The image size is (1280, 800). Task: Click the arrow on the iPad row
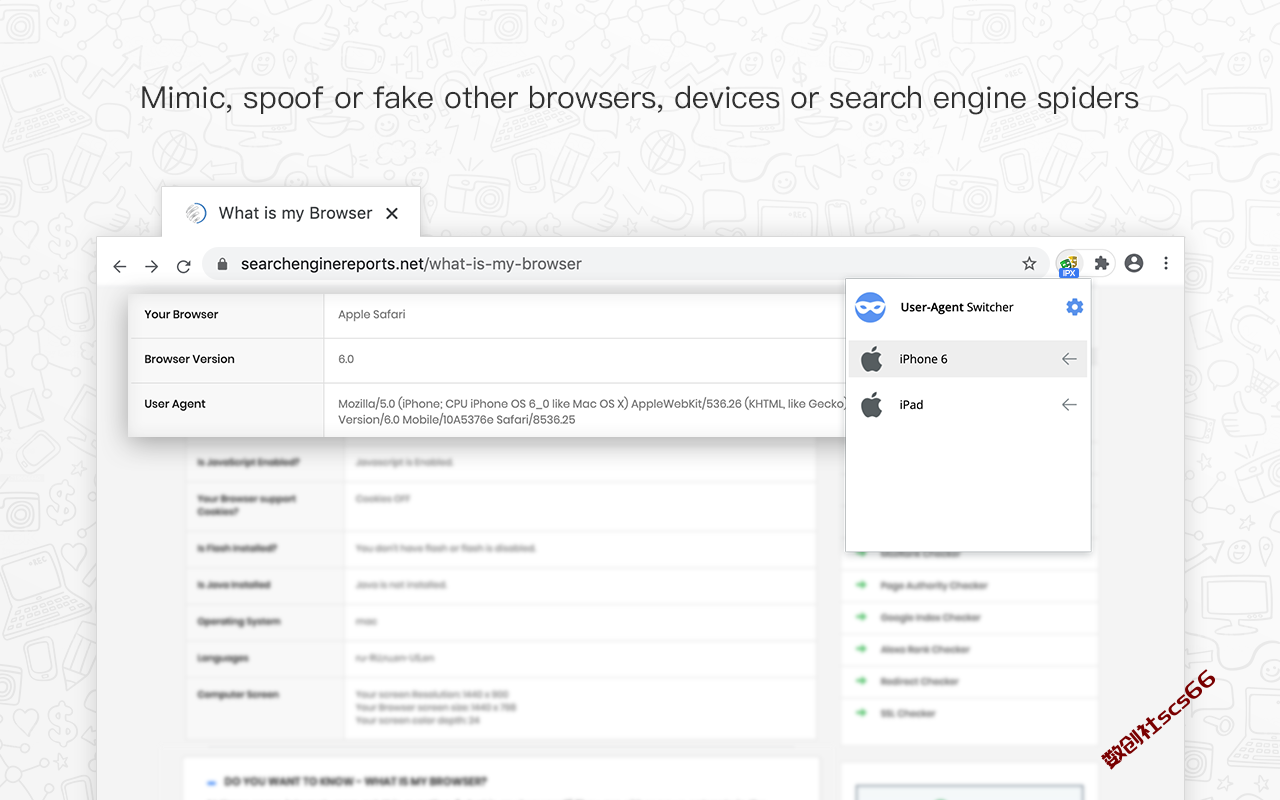(1069, 405)
